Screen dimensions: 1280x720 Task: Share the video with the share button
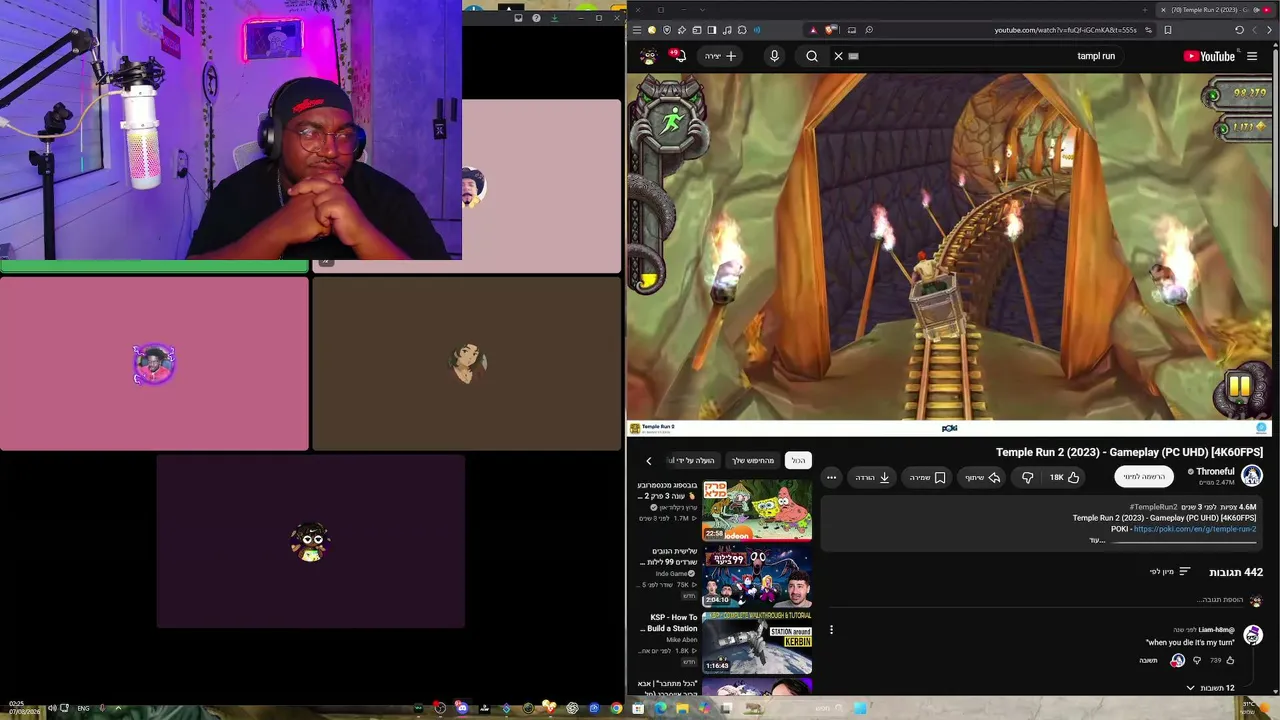pos(982,477)
